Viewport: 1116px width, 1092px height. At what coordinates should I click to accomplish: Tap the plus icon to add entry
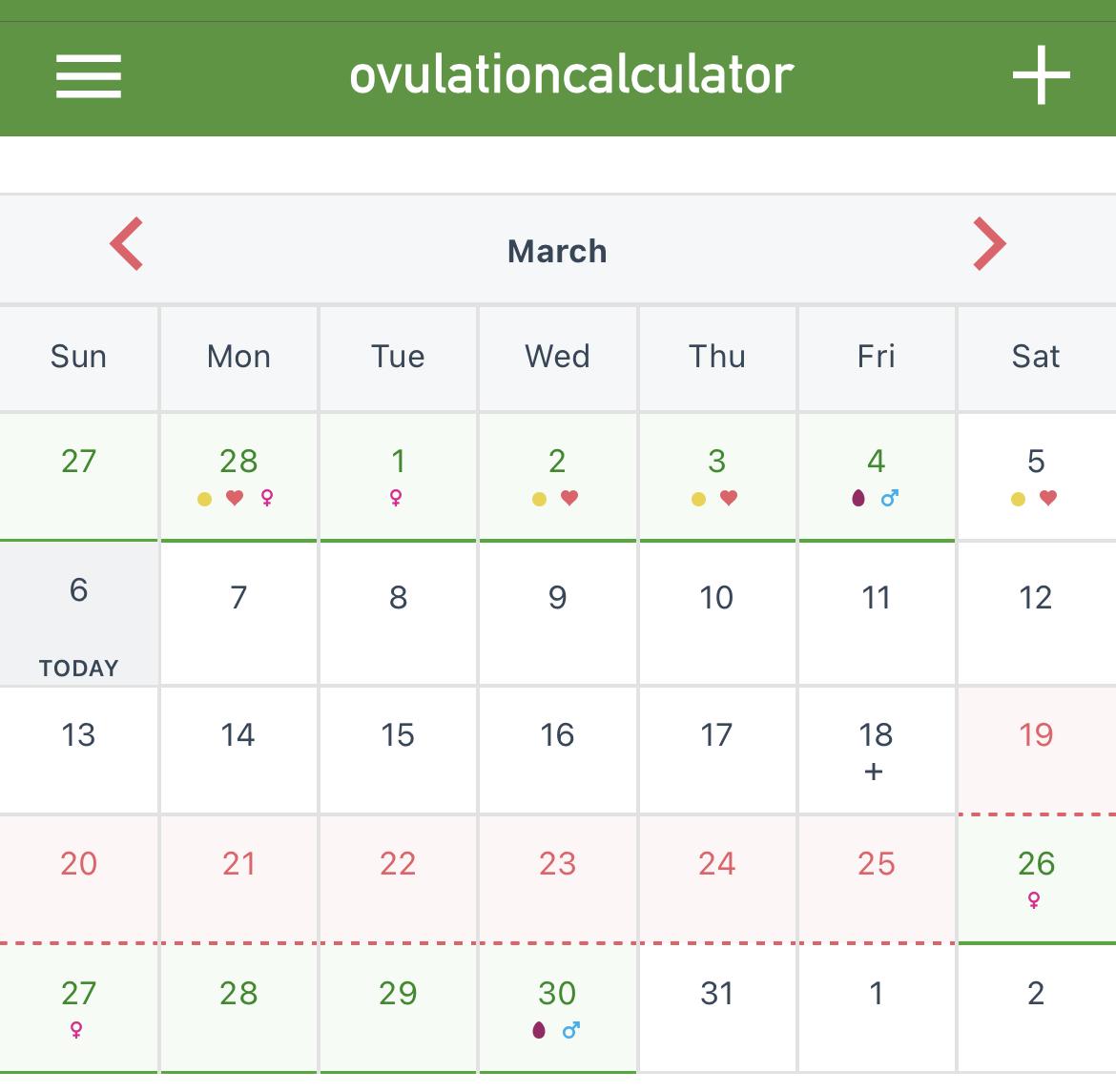coord(1042,74)
